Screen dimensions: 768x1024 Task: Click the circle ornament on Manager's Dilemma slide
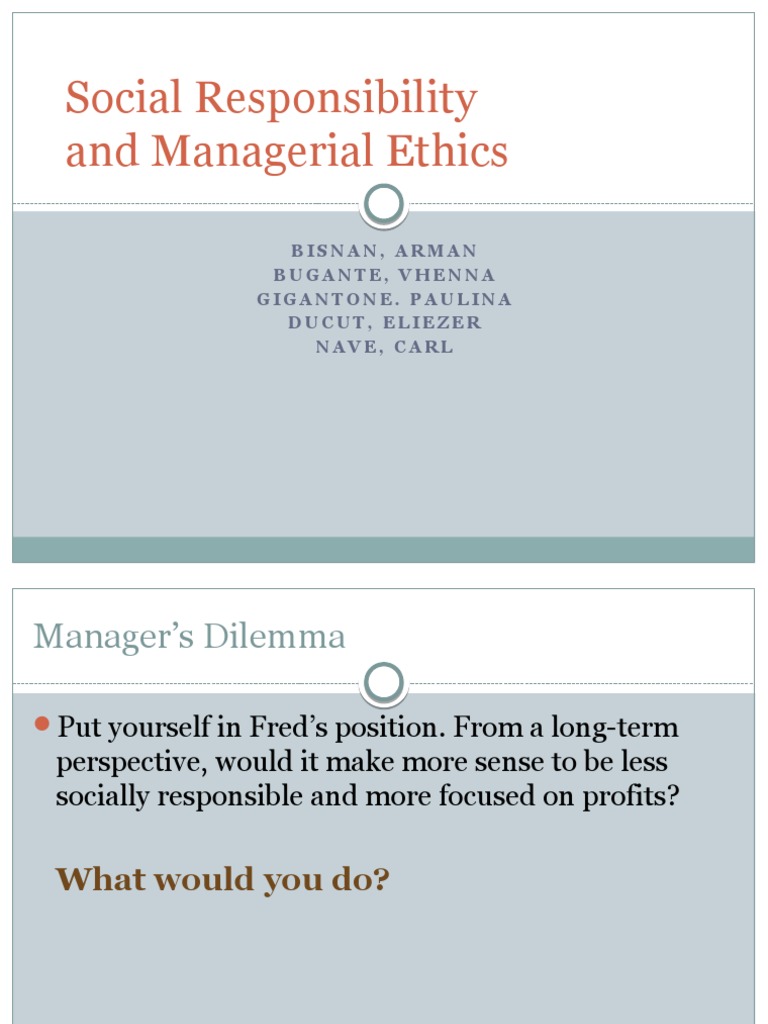(384, 682)
